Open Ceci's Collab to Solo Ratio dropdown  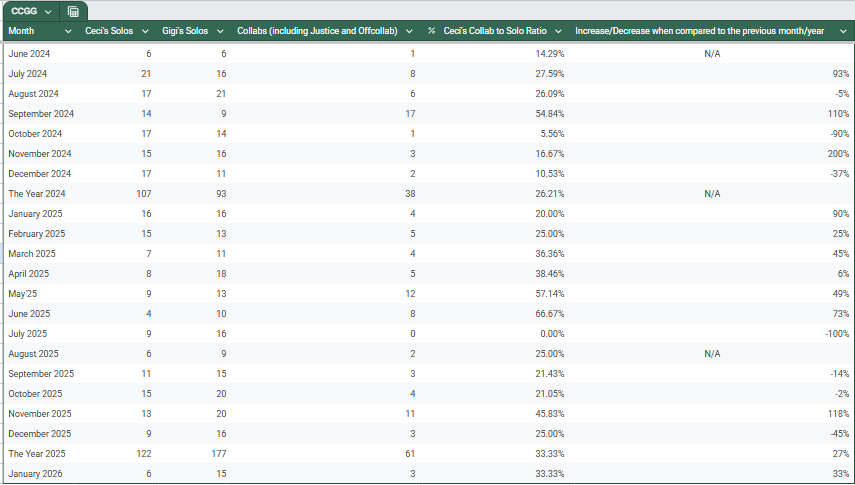pos(558,31)
